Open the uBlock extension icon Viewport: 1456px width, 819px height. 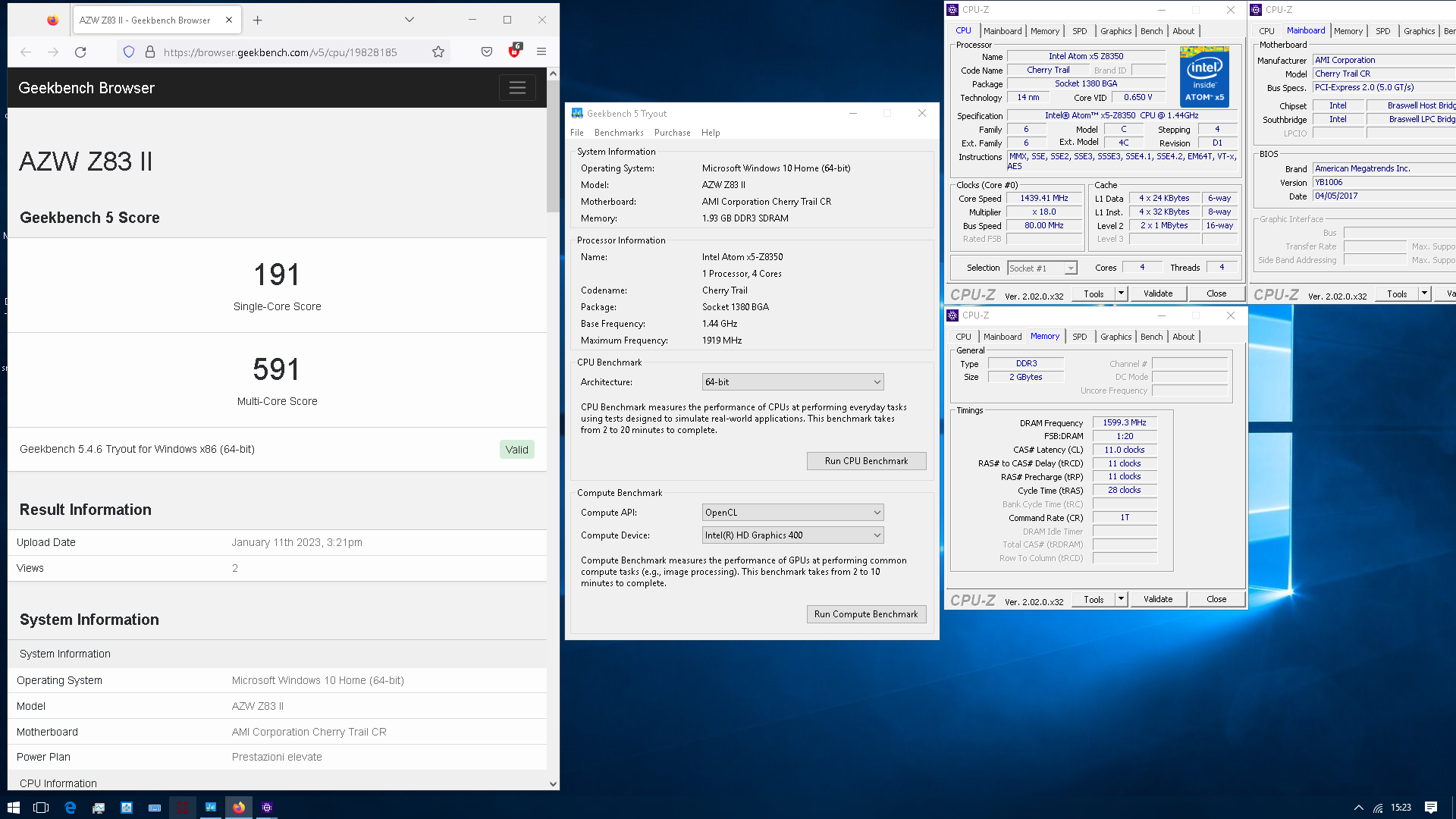(x=515, y=51)
